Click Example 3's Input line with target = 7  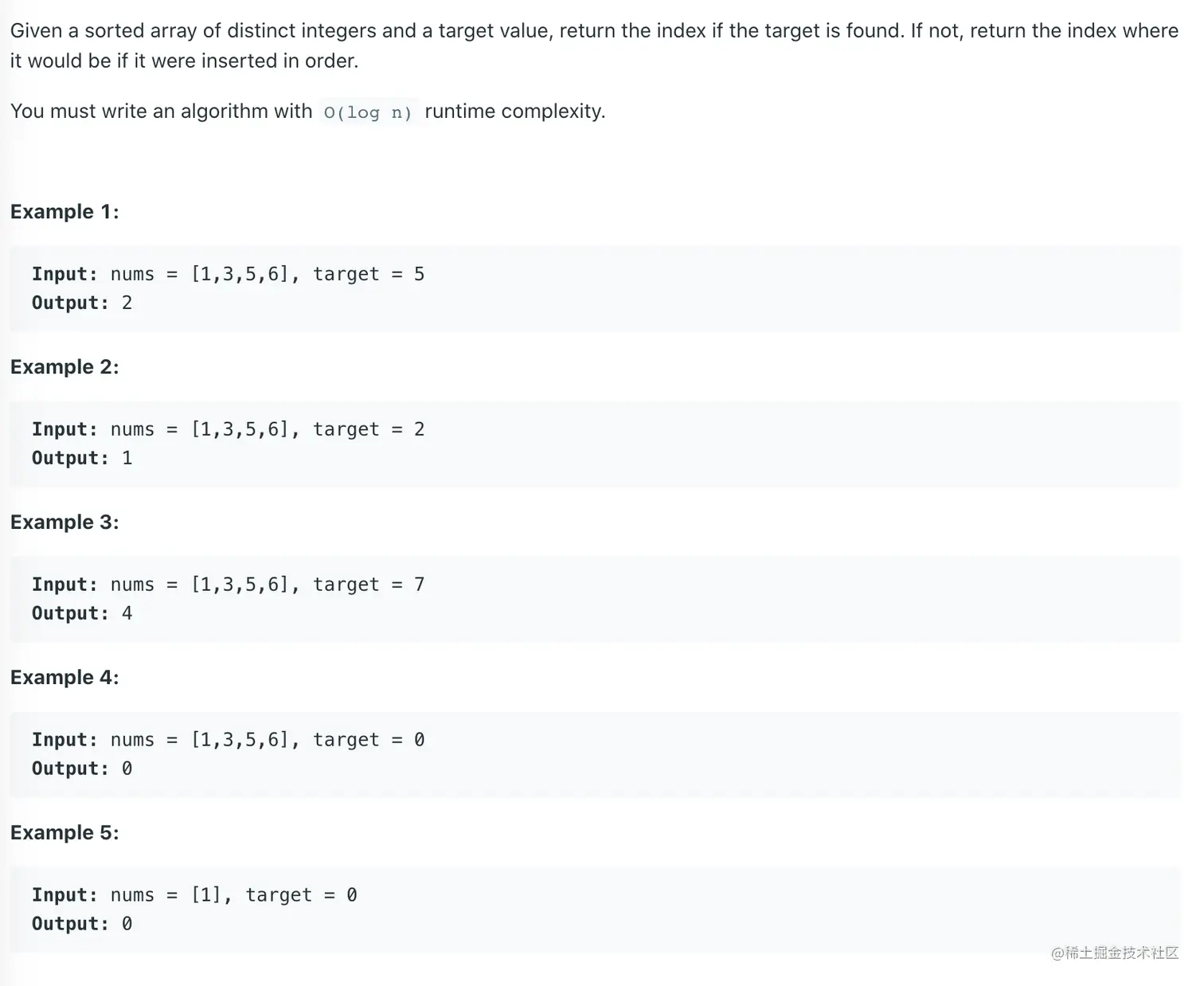click(x=228, y=585)
